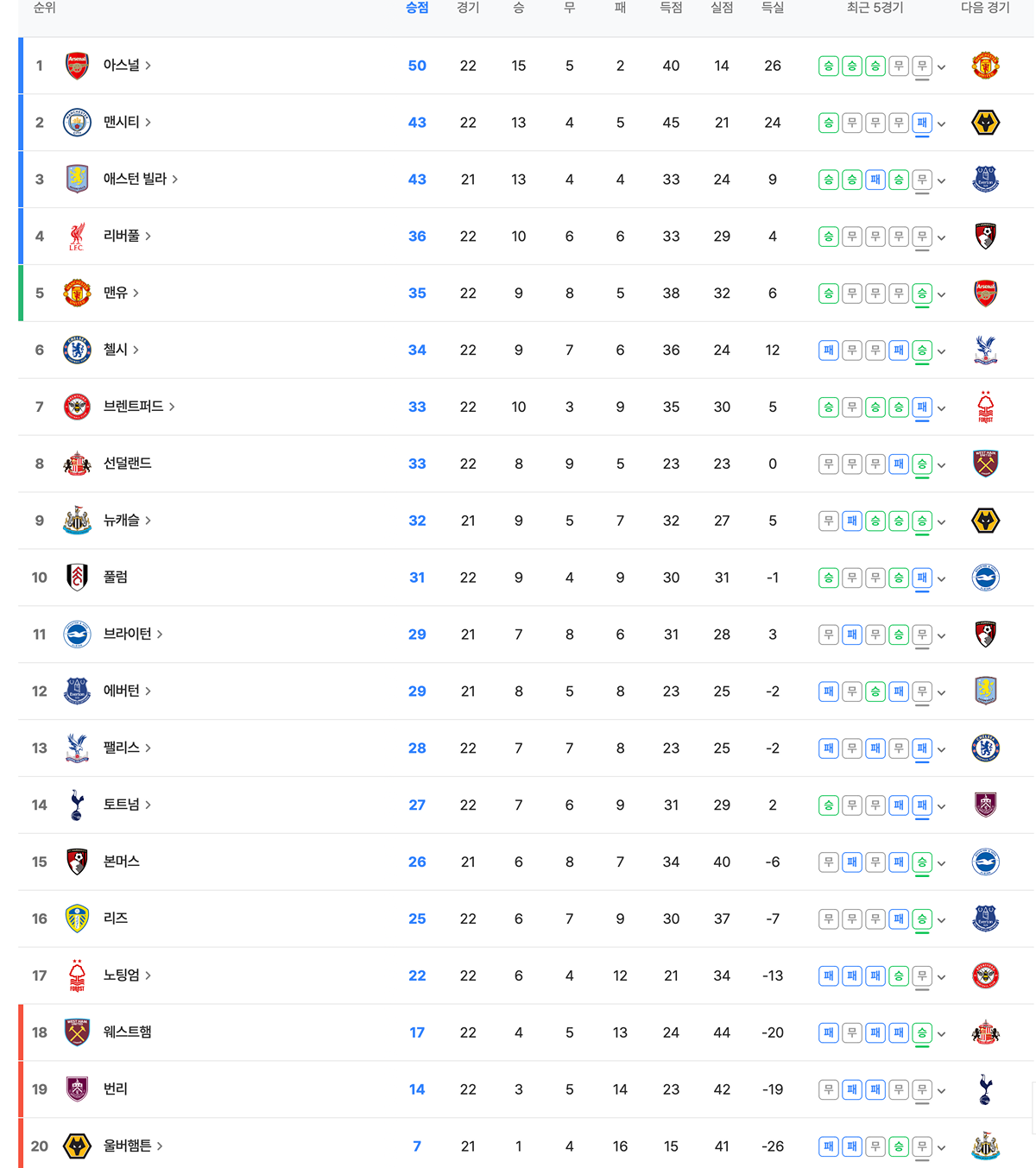Click the Leeds crest beside 리즈

pos(77,919)
